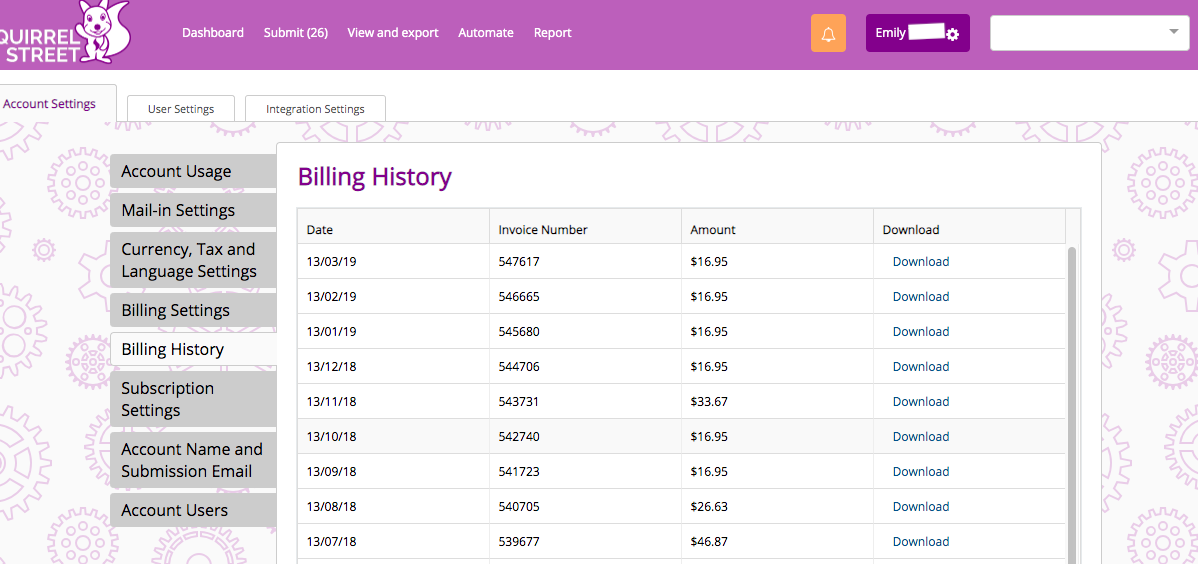
Task: Open Account Usage section
Action: pyautogui.click(x=193, y=171)
